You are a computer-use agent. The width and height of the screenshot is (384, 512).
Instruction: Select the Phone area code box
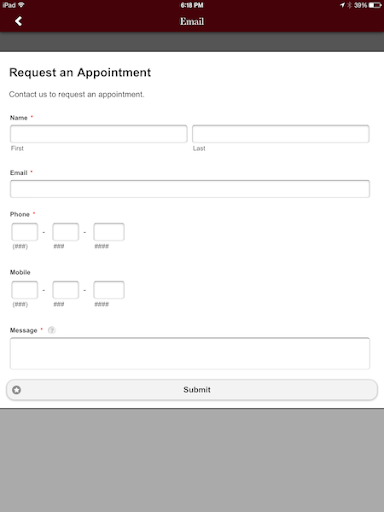click(x=25, y=232)
